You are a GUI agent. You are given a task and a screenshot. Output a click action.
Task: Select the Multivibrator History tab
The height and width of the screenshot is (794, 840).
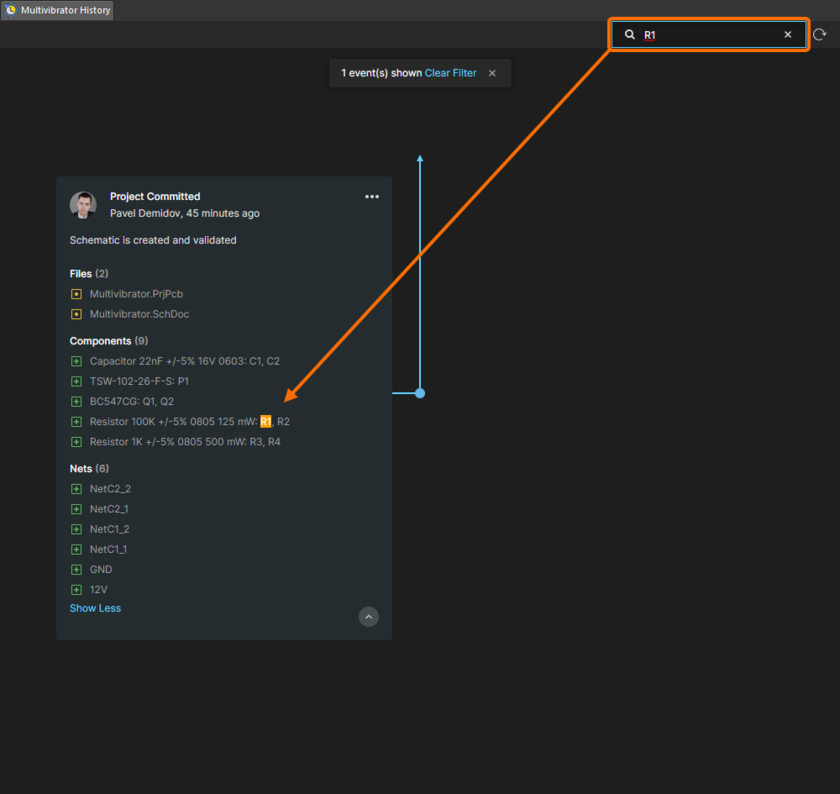(x=57, y=11)
